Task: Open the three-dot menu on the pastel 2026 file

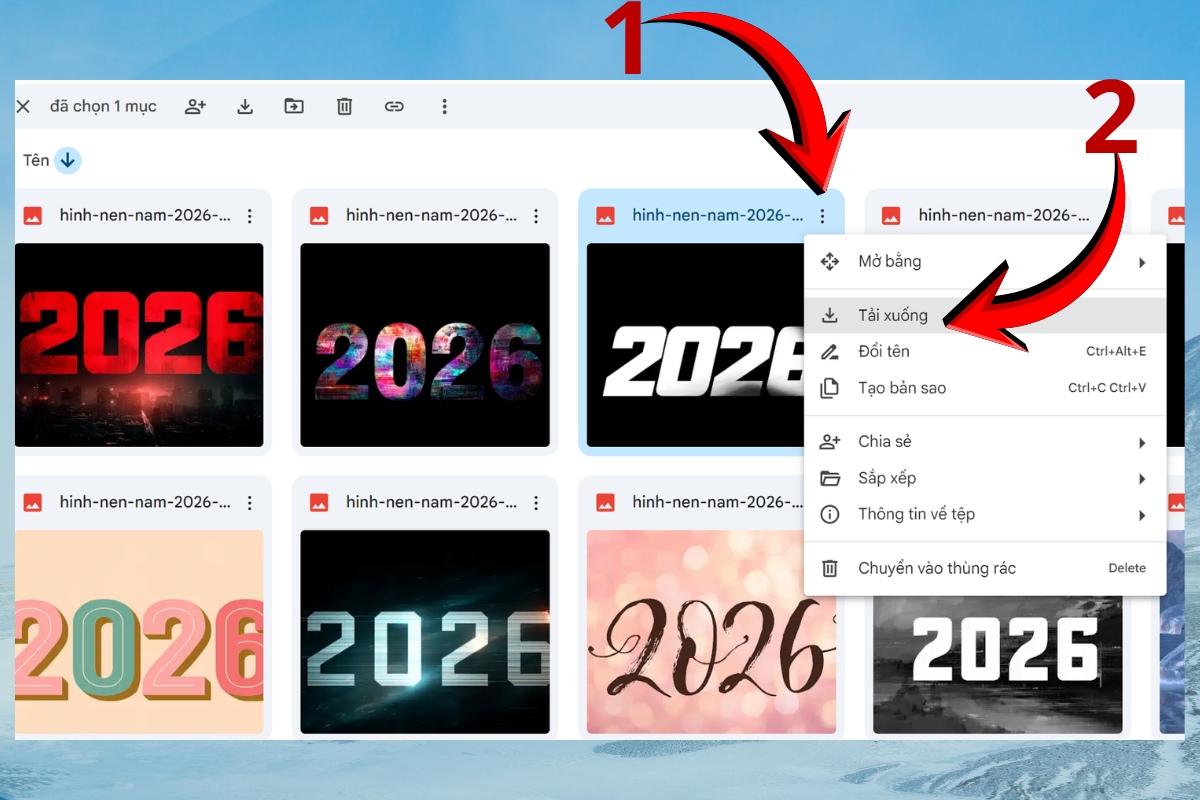Action: (x=251, y=501)
